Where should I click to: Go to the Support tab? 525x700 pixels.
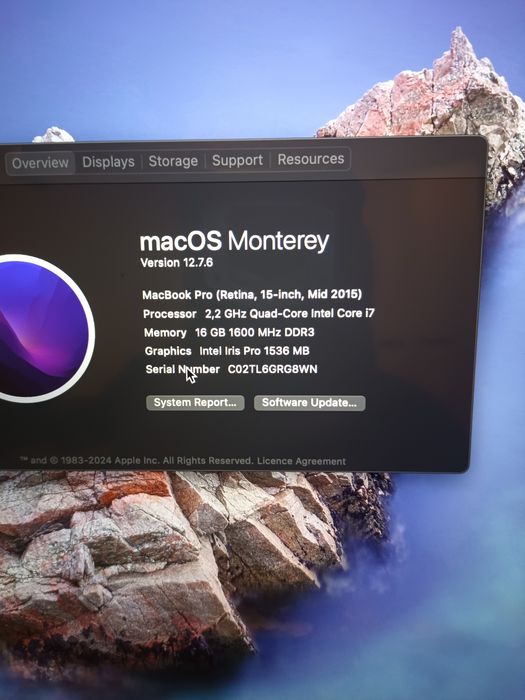tap(237, 160)
